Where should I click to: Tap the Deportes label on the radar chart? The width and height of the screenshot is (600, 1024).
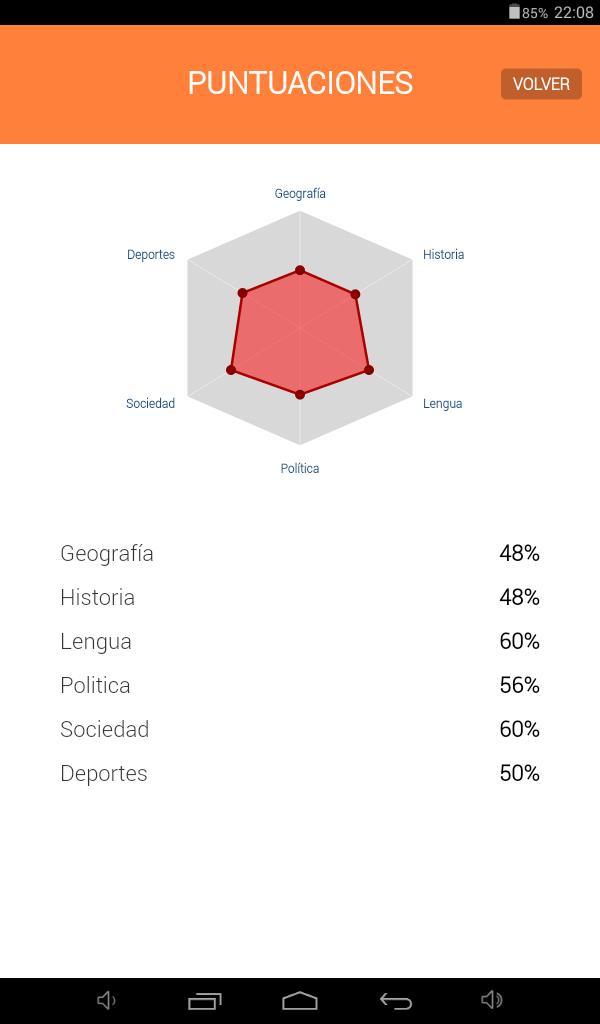click(x=151, y=255)
